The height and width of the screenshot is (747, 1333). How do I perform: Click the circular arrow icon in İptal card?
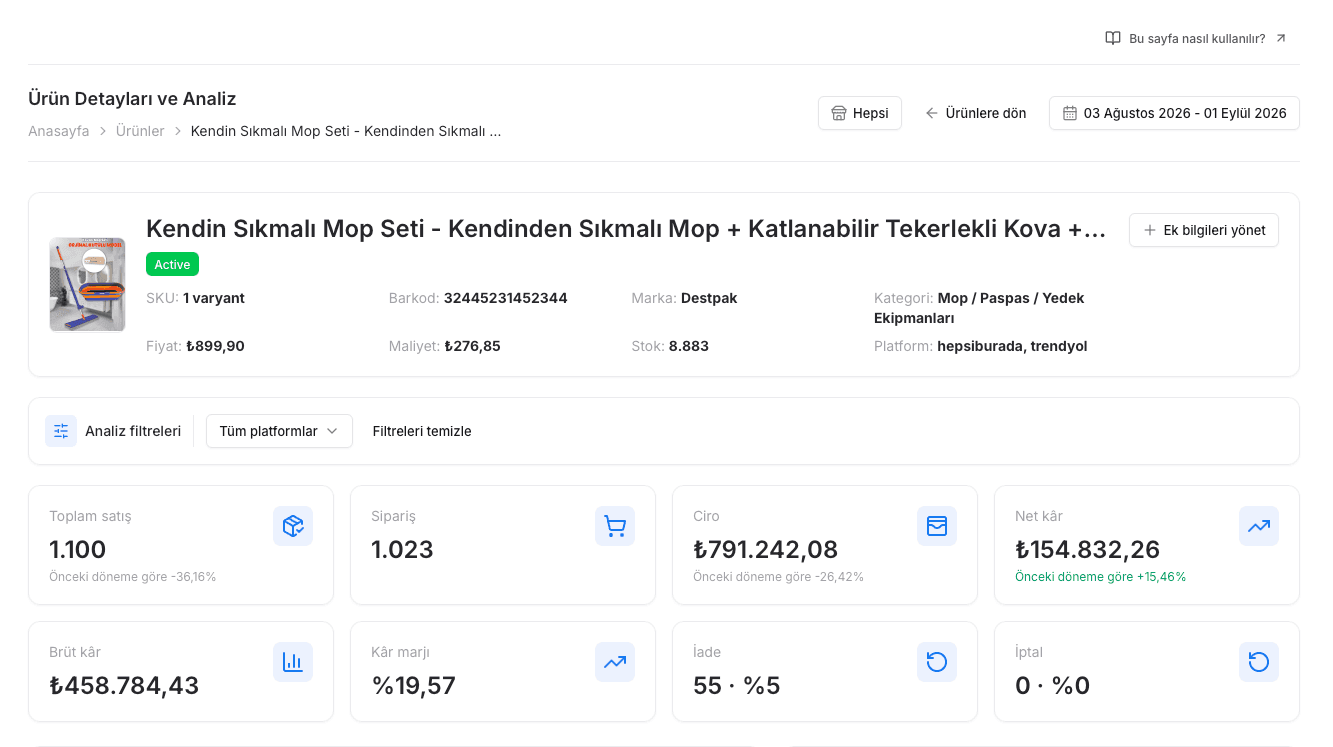point(1259,662)
